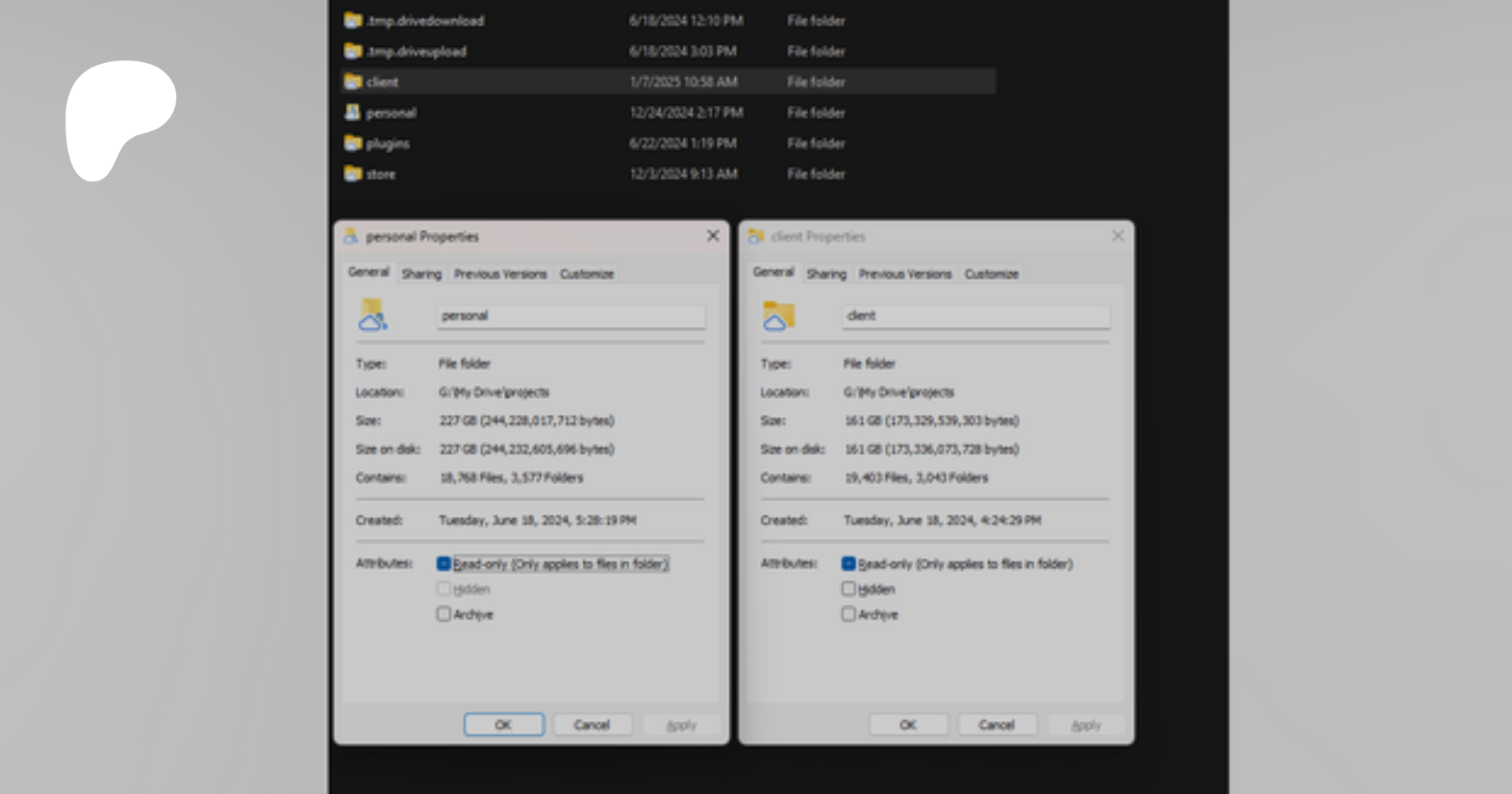Open Sharing tab in personal Properties
This screenshot has height=794, width=1512.
421,274
